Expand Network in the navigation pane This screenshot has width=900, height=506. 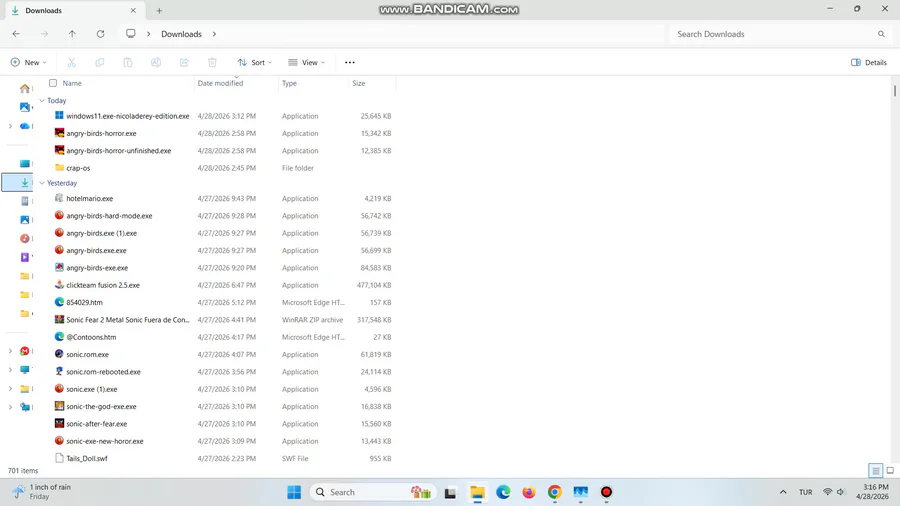tap(10, 407)
